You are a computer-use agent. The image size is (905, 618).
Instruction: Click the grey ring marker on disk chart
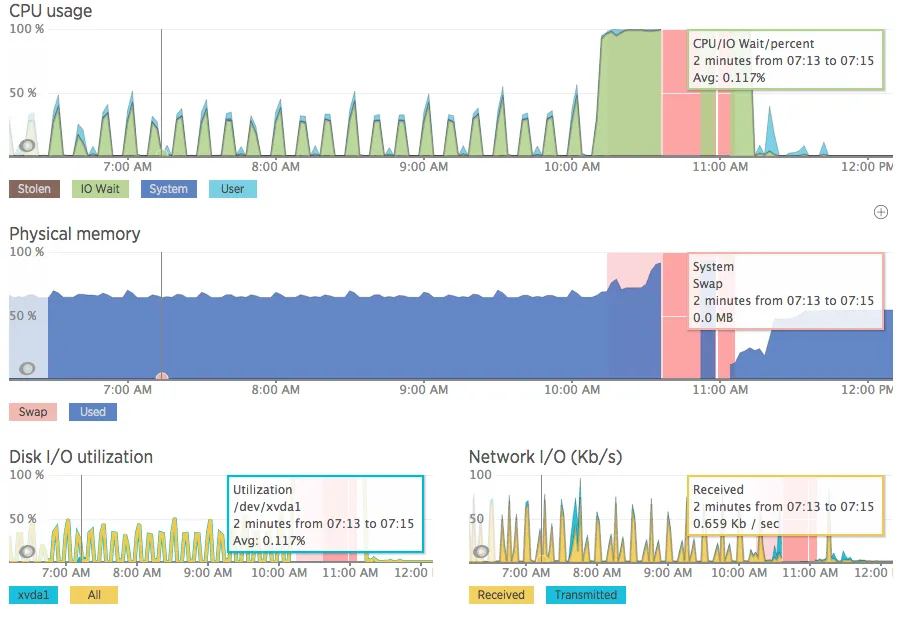(27, 552)
